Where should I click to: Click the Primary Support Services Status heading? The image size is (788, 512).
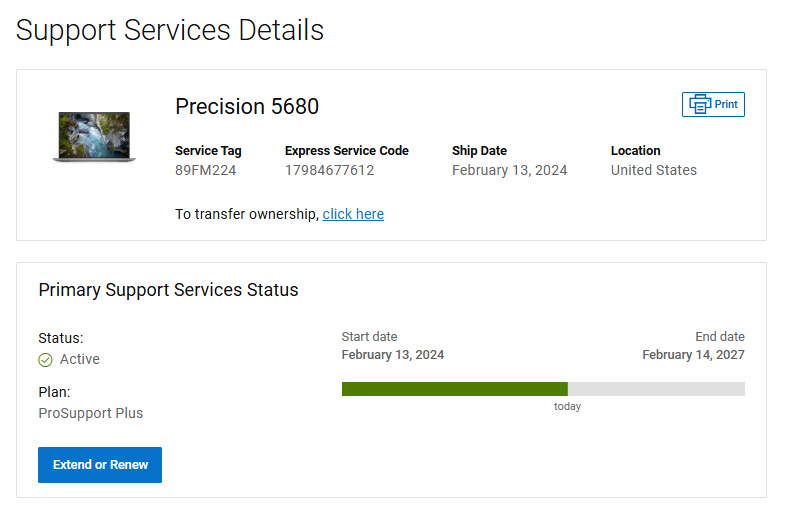pyautogui.click(x=168, y=290)
